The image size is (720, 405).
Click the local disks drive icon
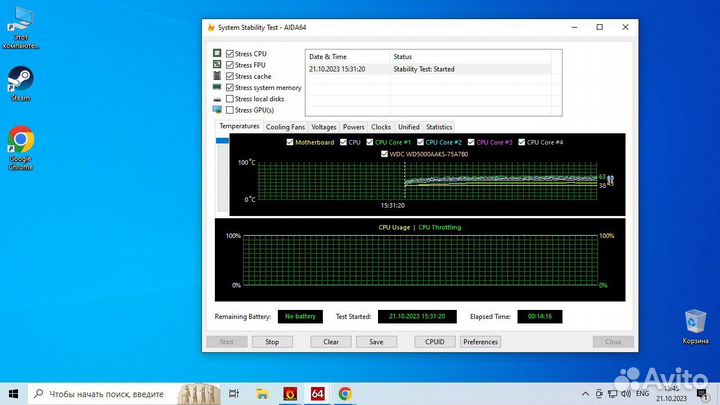click(x=217, y=99)
